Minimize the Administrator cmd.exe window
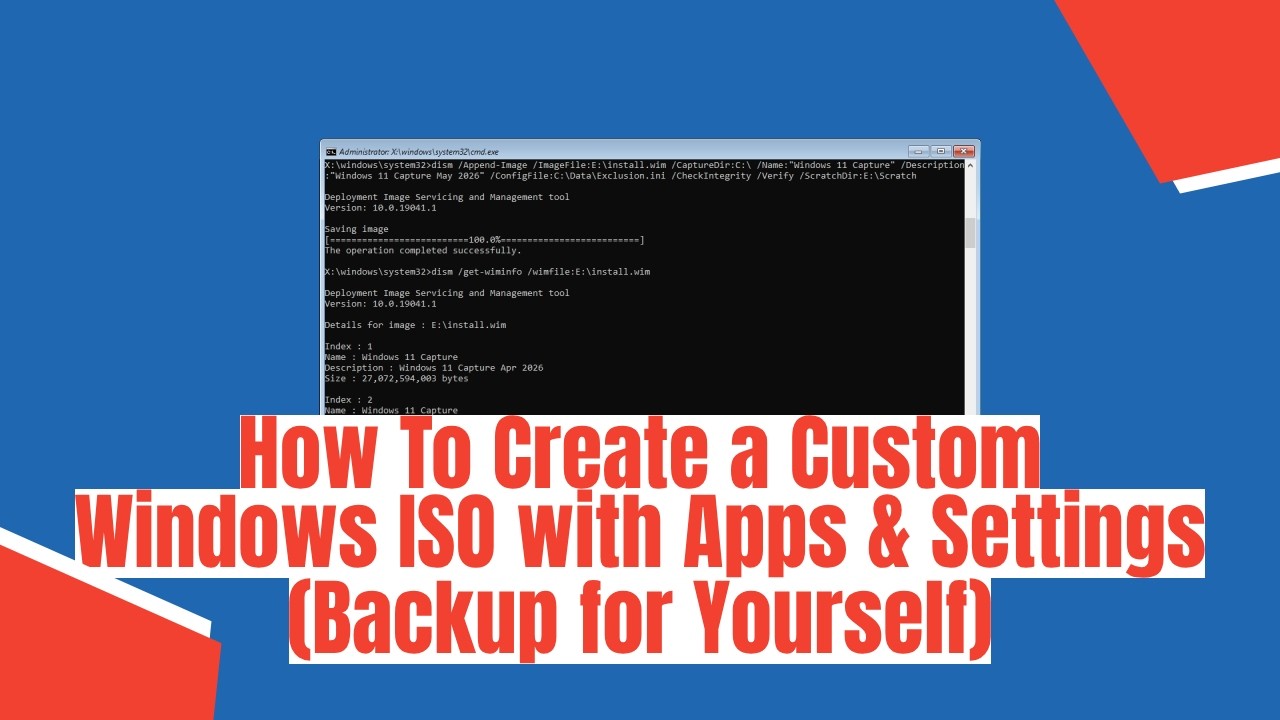Image resolution: width=1280 pixels, height=720 pixels. tap(919, 151)
